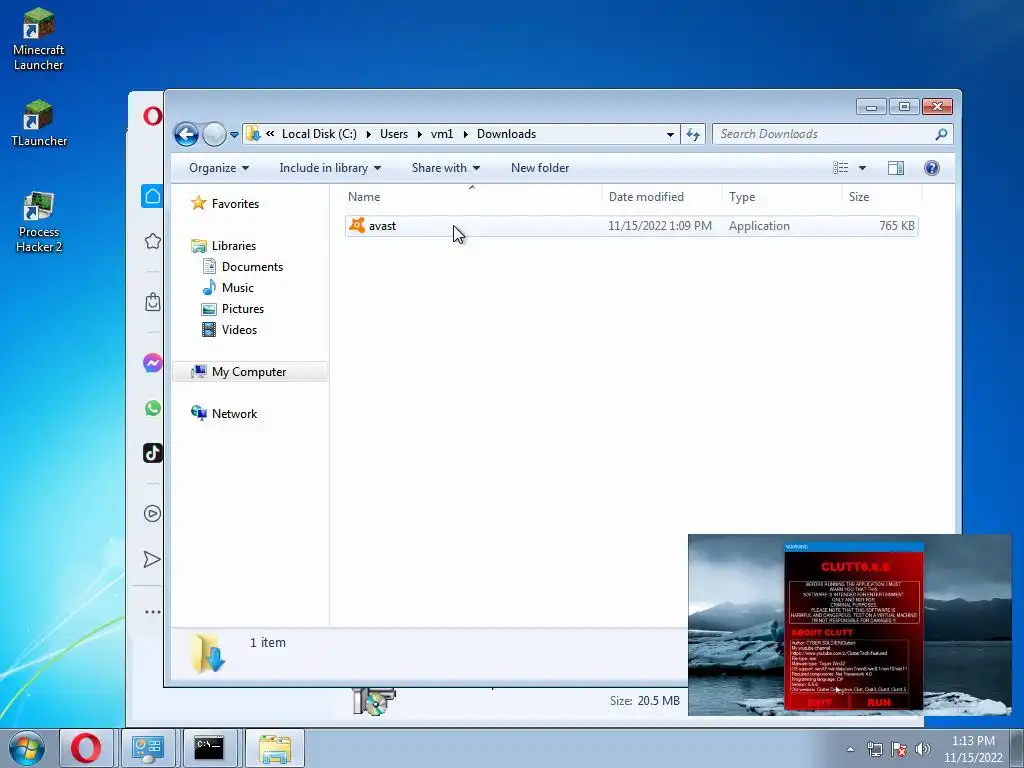The width and height of the screenshot is (1024, 768).
Task: Click the Action Center flag tray icon
Action: (899, 749)
